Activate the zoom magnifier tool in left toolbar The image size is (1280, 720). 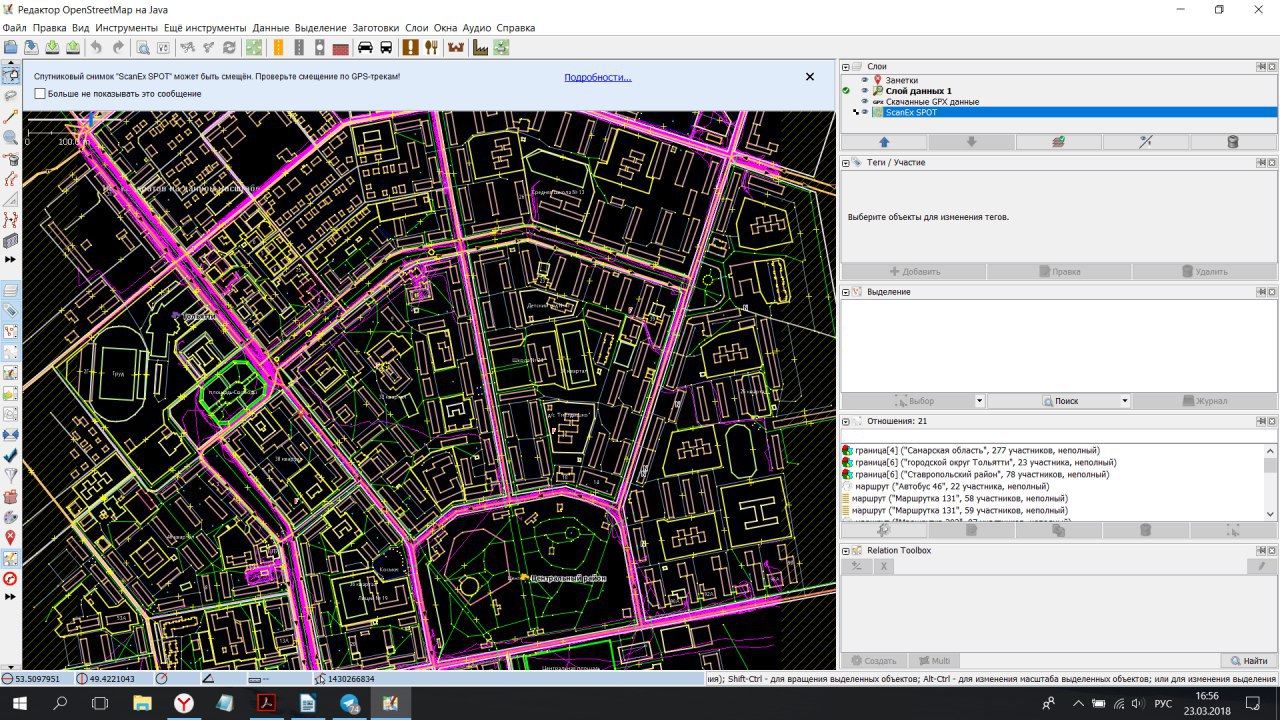11,137
